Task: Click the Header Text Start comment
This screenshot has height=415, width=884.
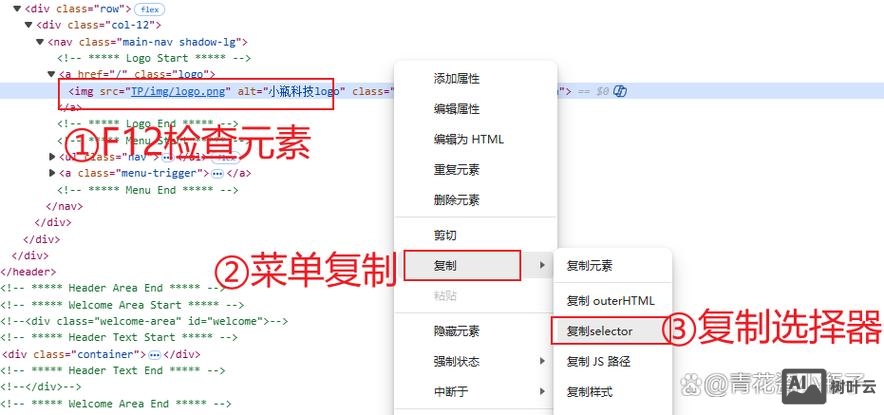Action: (119, 338)
